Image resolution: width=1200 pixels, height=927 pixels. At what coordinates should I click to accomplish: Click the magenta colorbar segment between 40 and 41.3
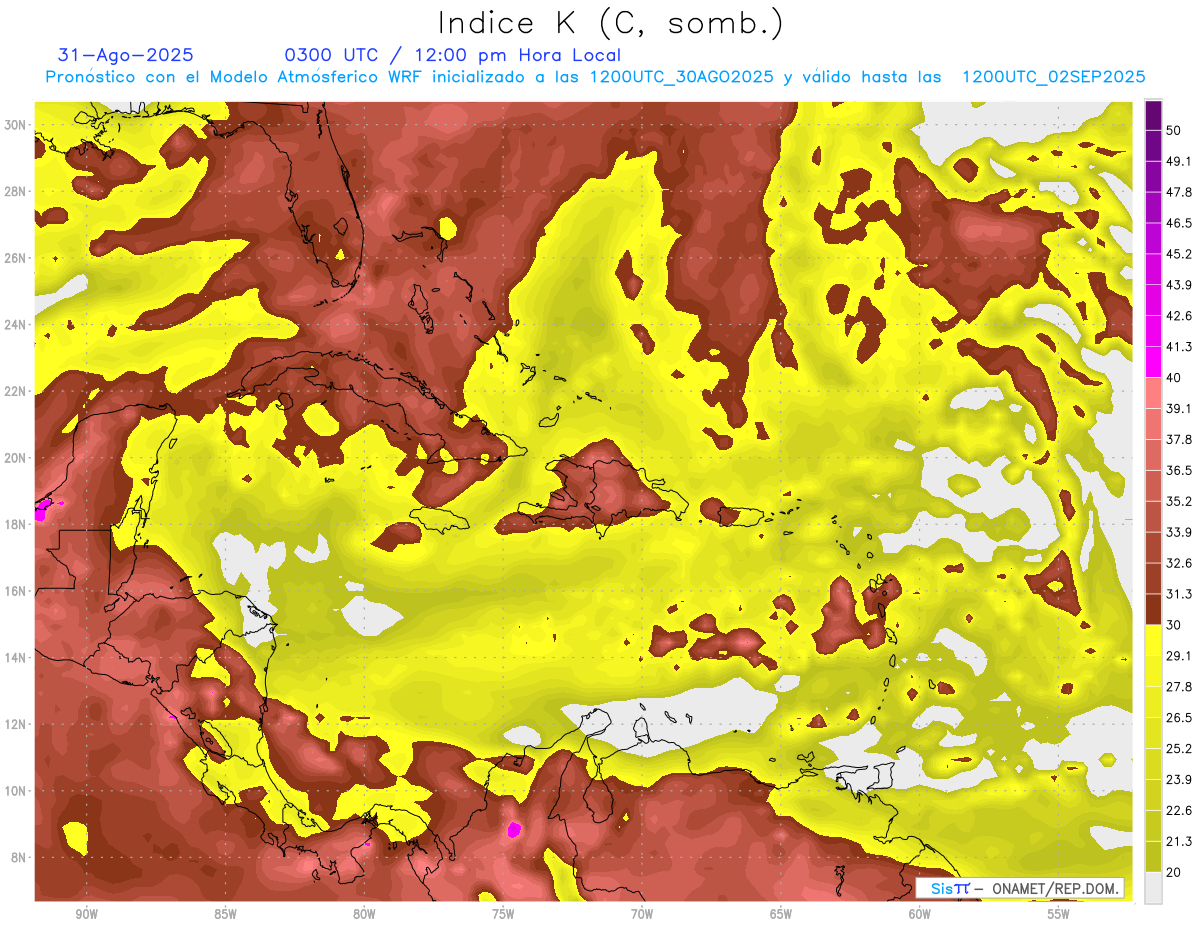point(1153,362)
